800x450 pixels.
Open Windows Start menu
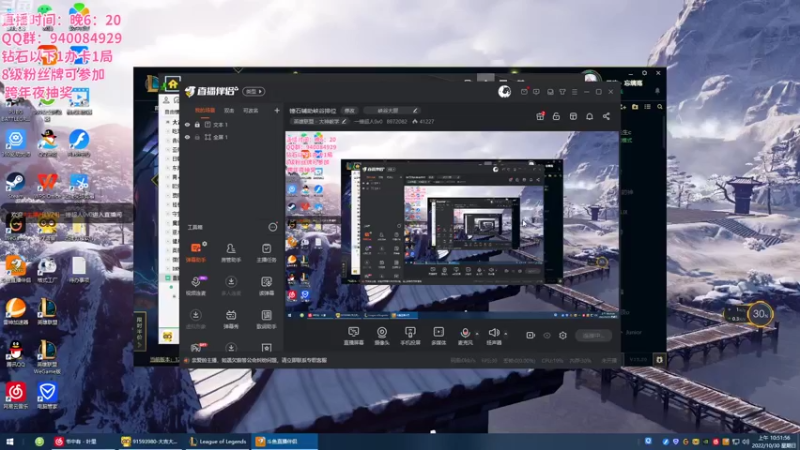click(10, 442)
